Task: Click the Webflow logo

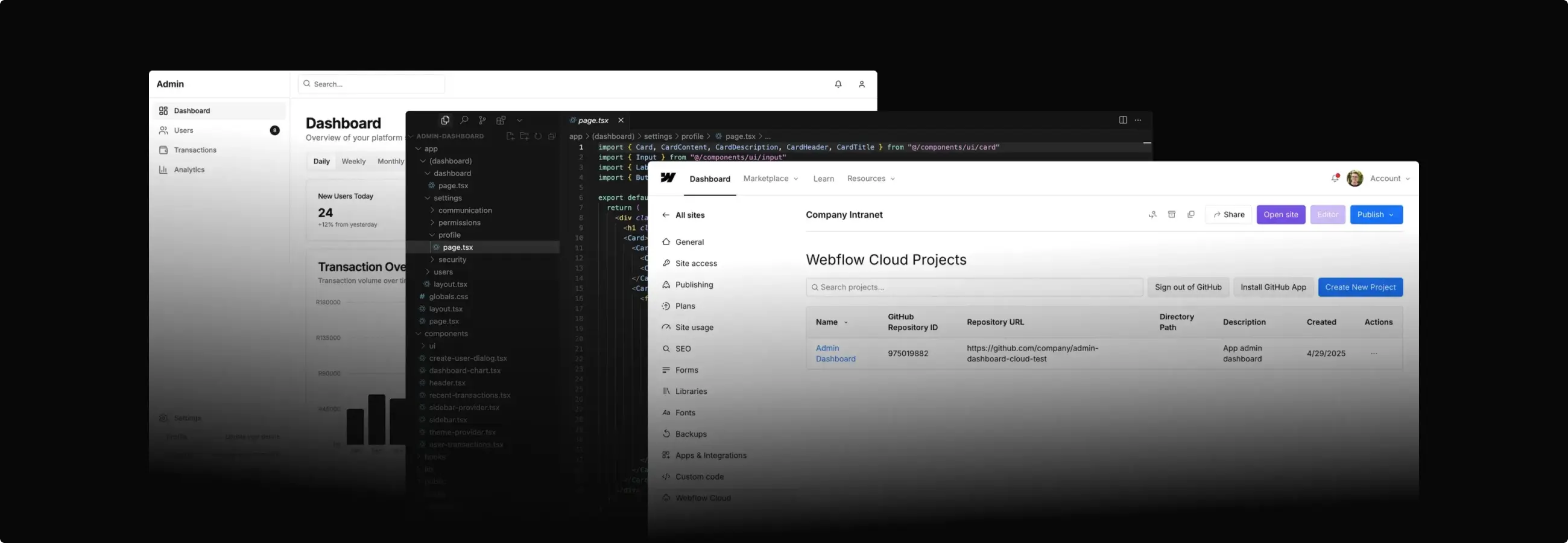Action: [x=668, y=178]
